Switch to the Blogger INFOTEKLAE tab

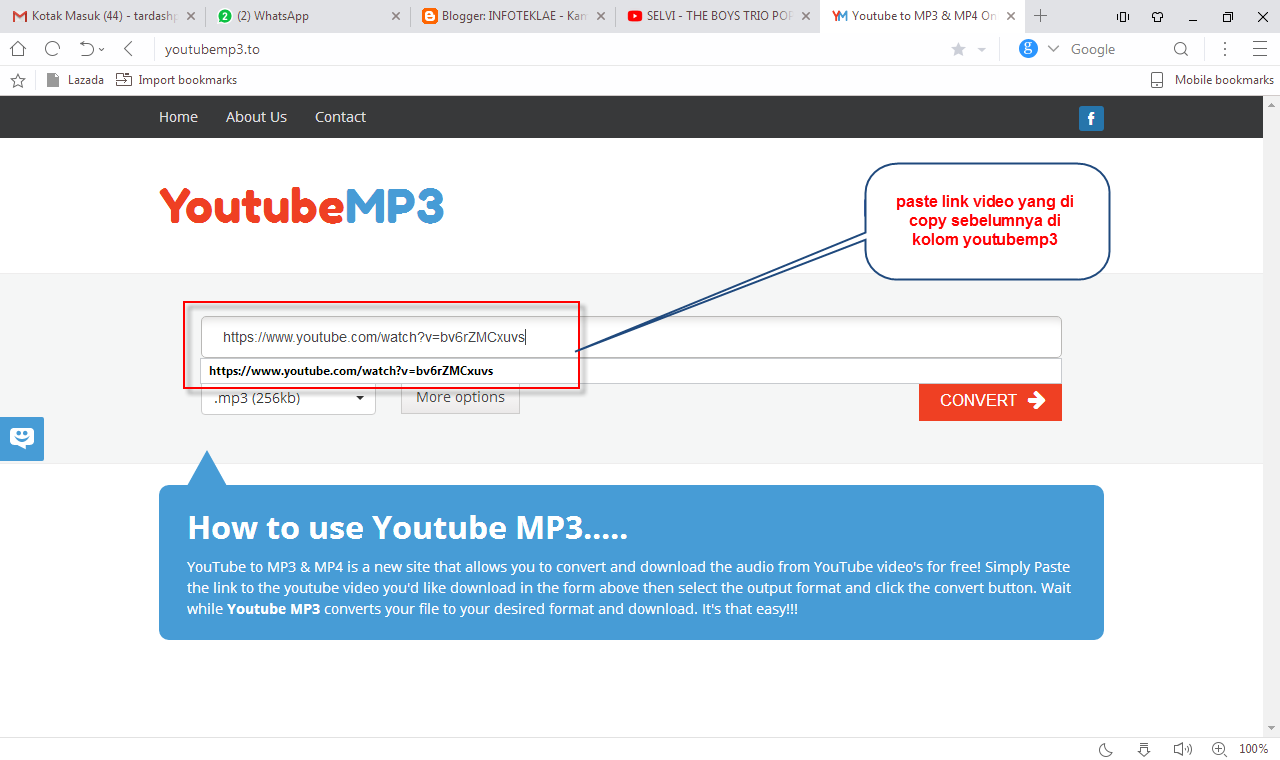(511, 16)
